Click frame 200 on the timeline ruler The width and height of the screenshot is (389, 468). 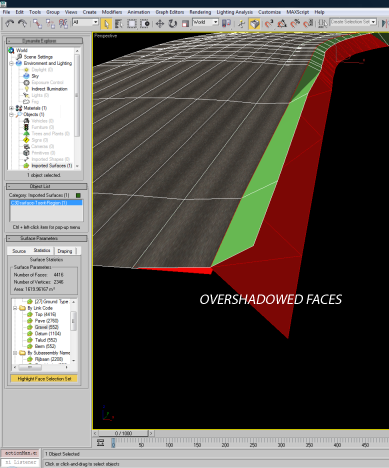click(225, 445)
